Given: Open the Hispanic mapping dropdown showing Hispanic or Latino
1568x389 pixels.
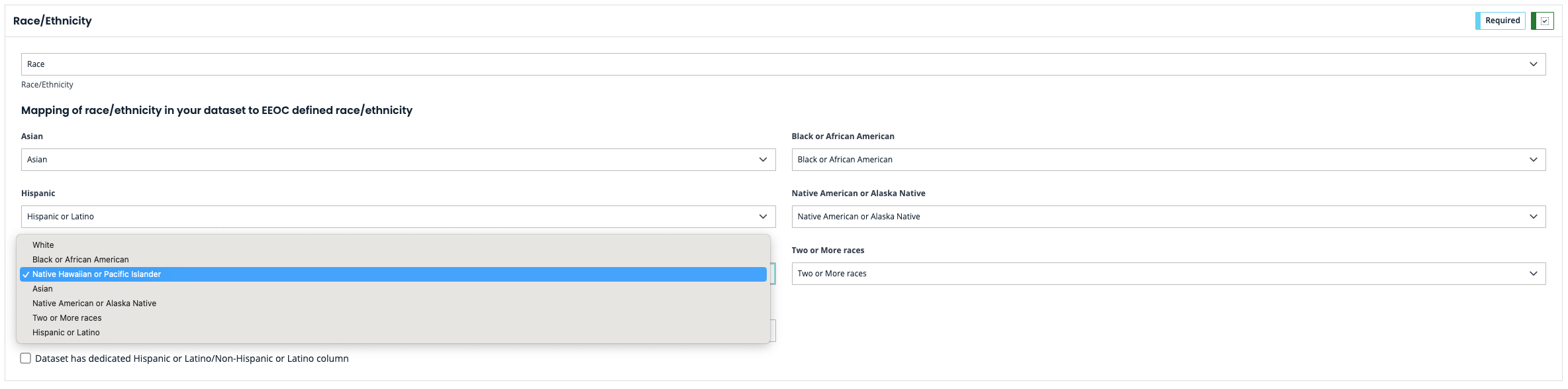Looking at the screenshot, I should pos(397,217).
